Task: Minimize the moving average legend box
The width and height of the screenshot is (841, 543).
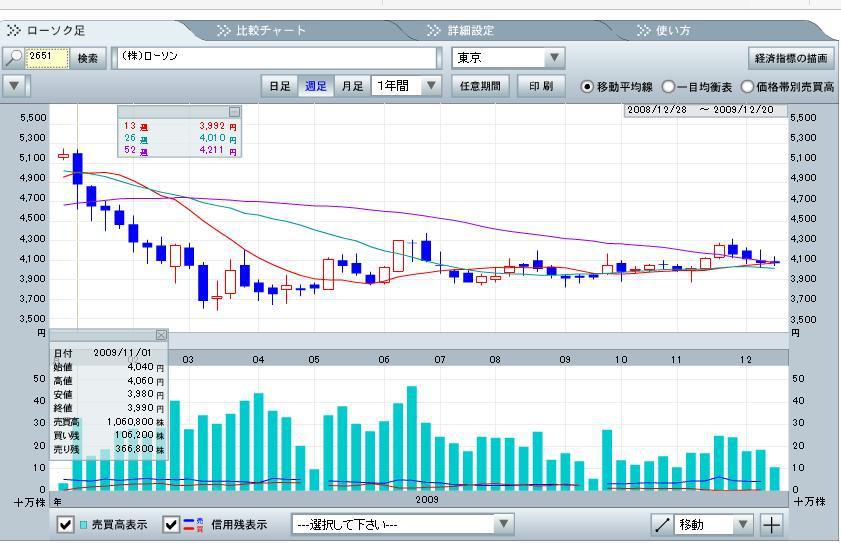Action: (x=235, y=112)
